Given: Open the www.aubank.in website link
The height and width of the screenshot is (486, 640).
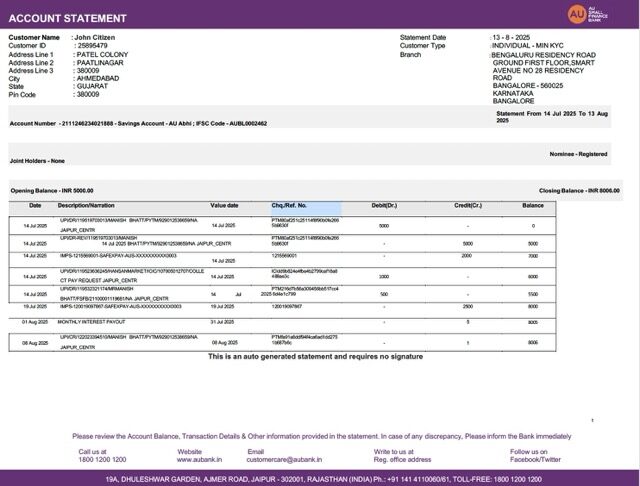Looking at the screenshot, I should (x=200, y=459).
